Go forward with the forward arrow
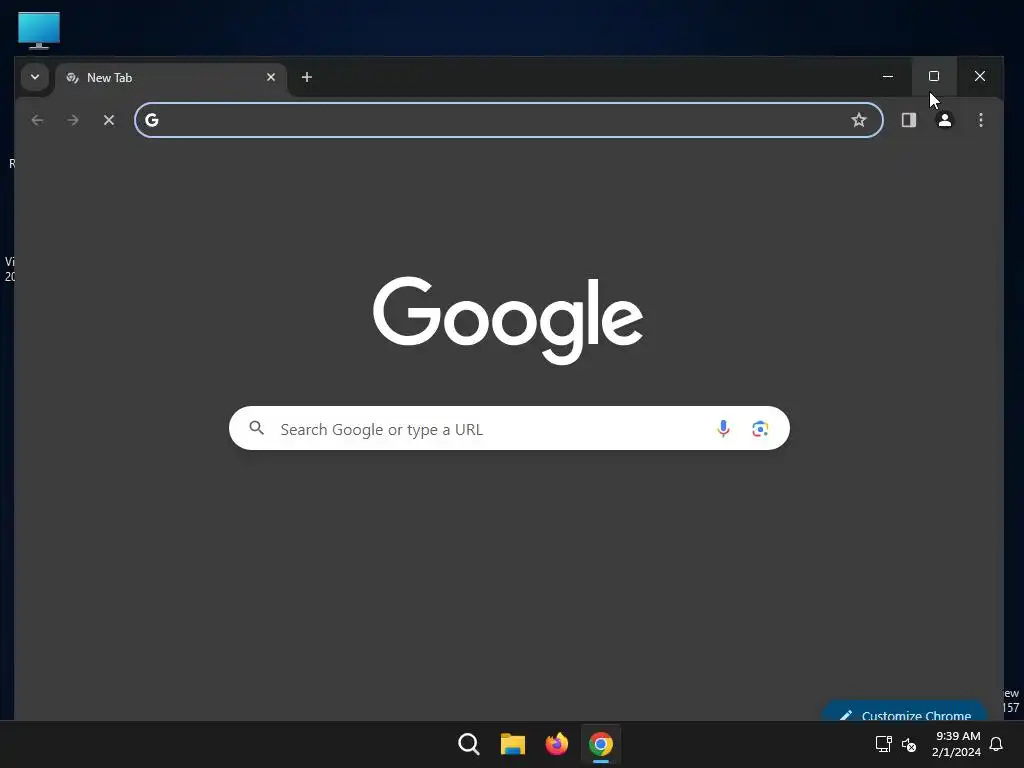 pyautogui.click(x=72, y=120)
